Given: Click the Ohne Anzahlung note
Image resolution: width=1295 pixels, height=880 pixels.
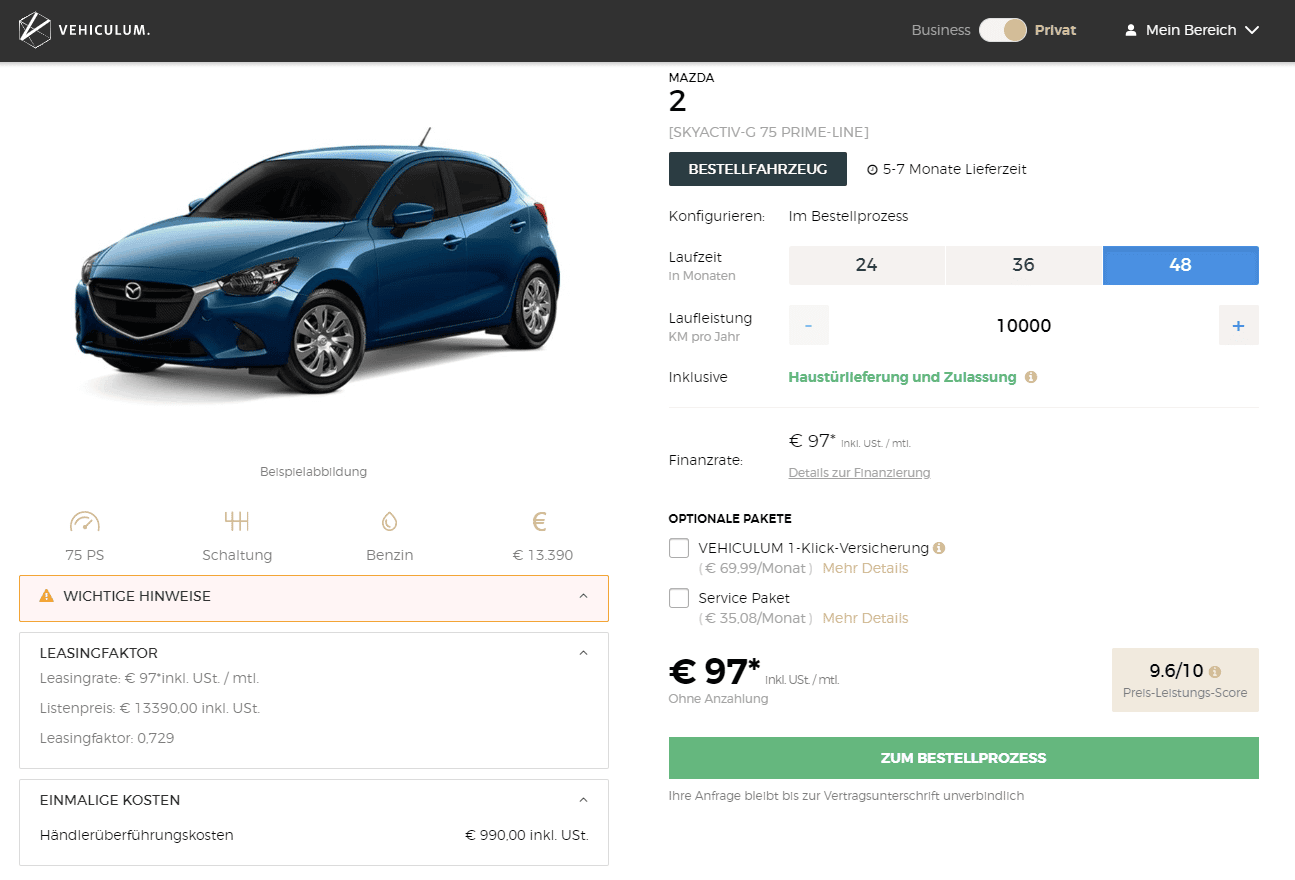Looking at the screenshot, I should tap(718, 699).
